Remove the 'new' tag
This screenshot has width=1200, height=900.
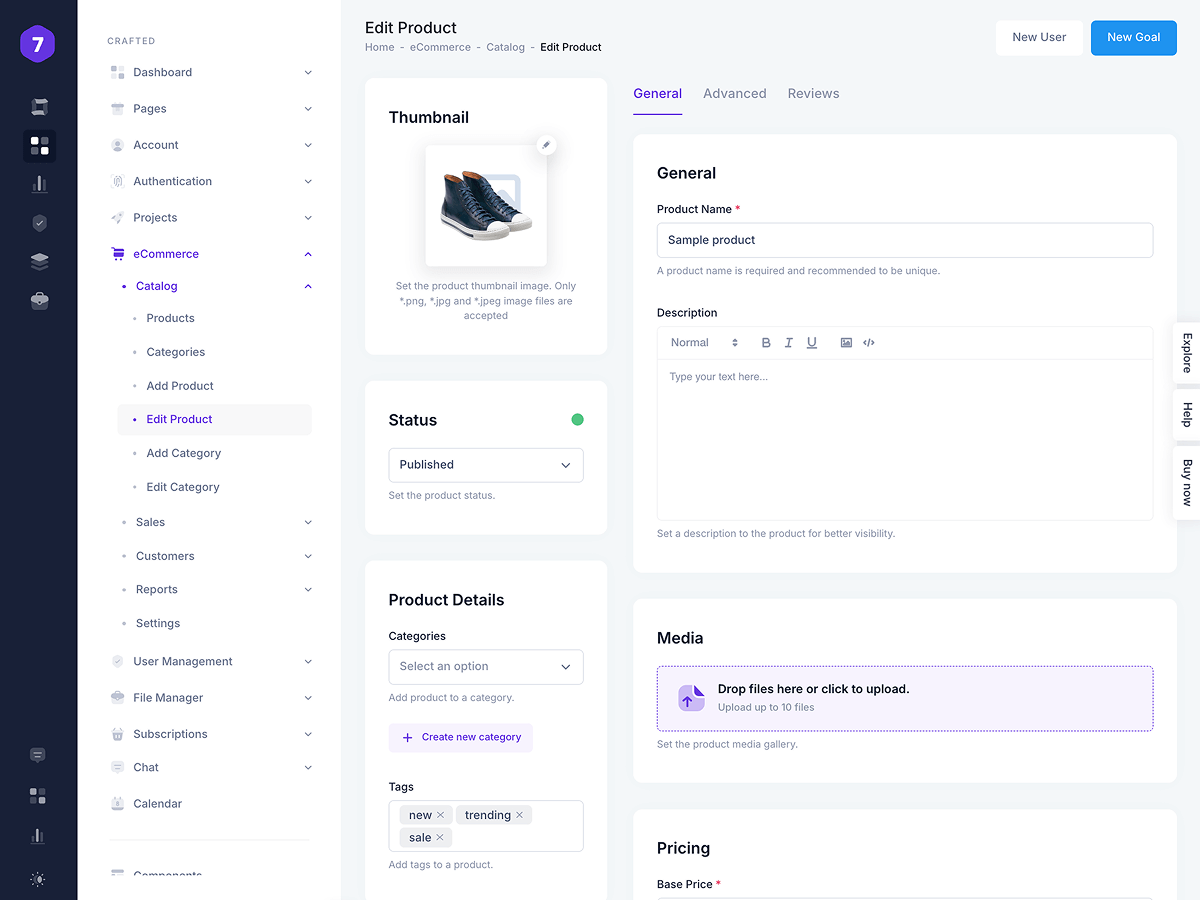pos(440,815)
